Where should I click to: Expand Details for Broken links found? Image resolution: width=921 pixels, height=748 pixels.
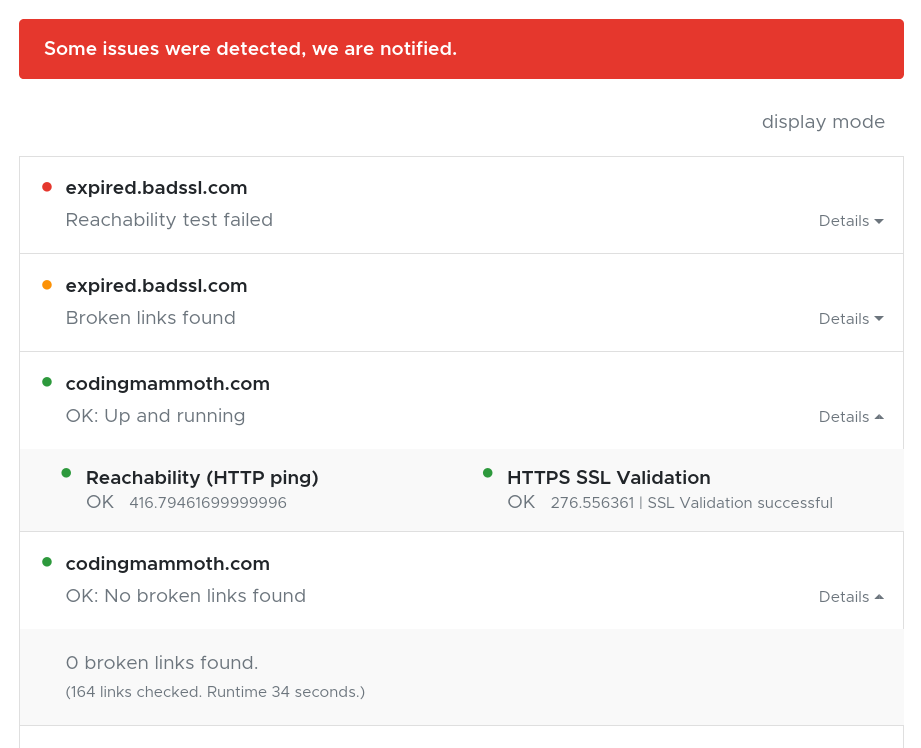(x=850, y=319)
